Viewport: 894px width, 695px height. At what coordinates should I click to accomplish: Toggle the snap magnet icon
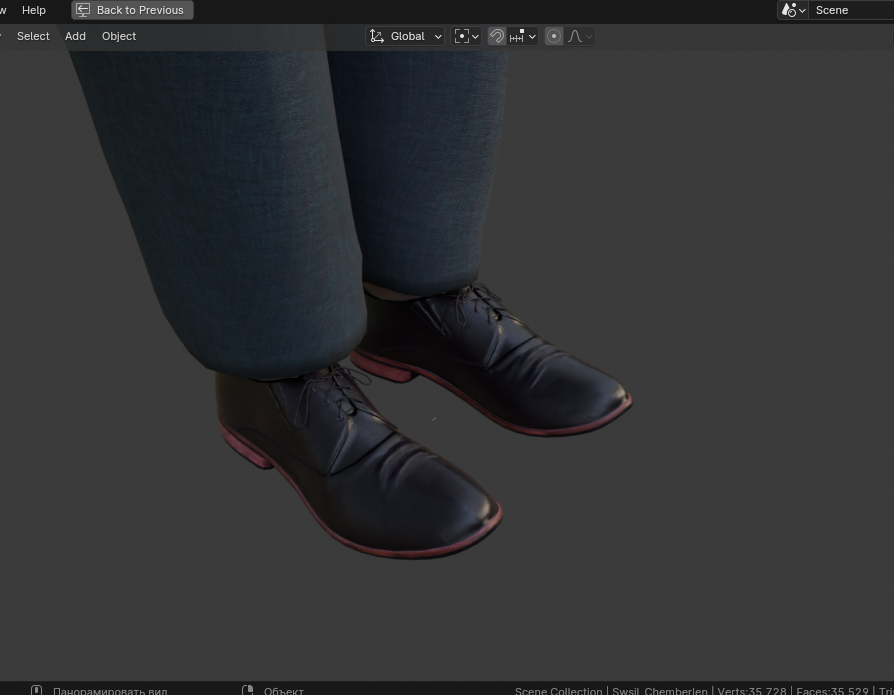pos(497,36)
